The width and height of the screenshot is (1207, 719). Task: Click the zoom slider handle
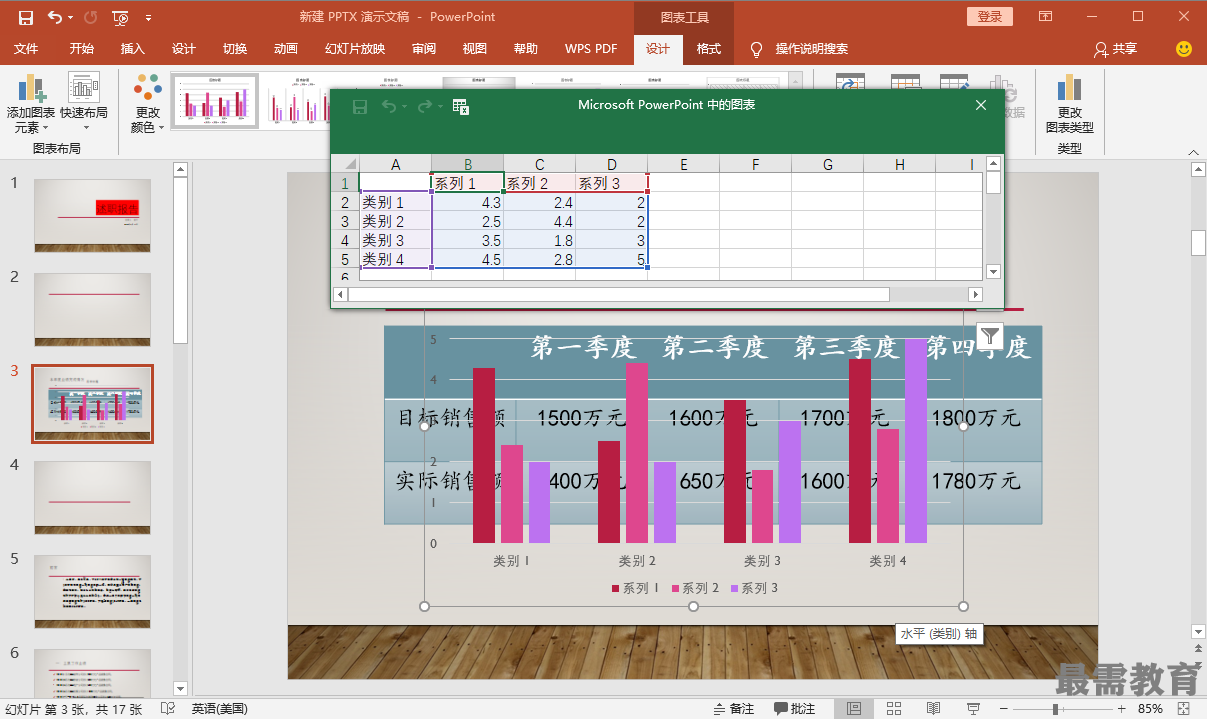click(1056, 708)
